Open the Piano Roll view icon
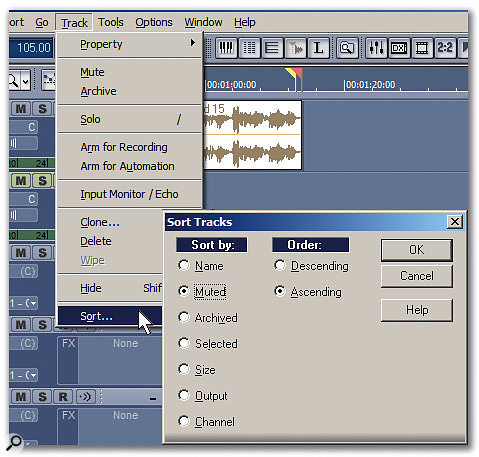Viewport: 479px width, 457px height. click(x=226, y=48)
